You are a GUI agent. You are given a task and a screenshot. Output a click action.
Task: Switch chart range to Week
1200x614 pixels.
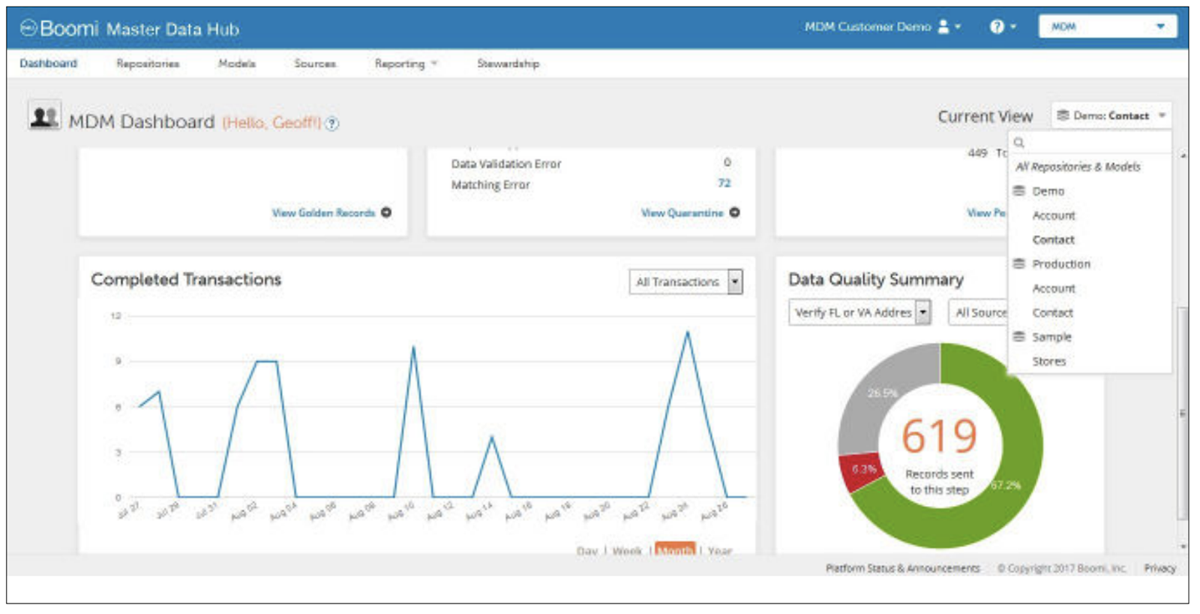[x=627, y=551]
